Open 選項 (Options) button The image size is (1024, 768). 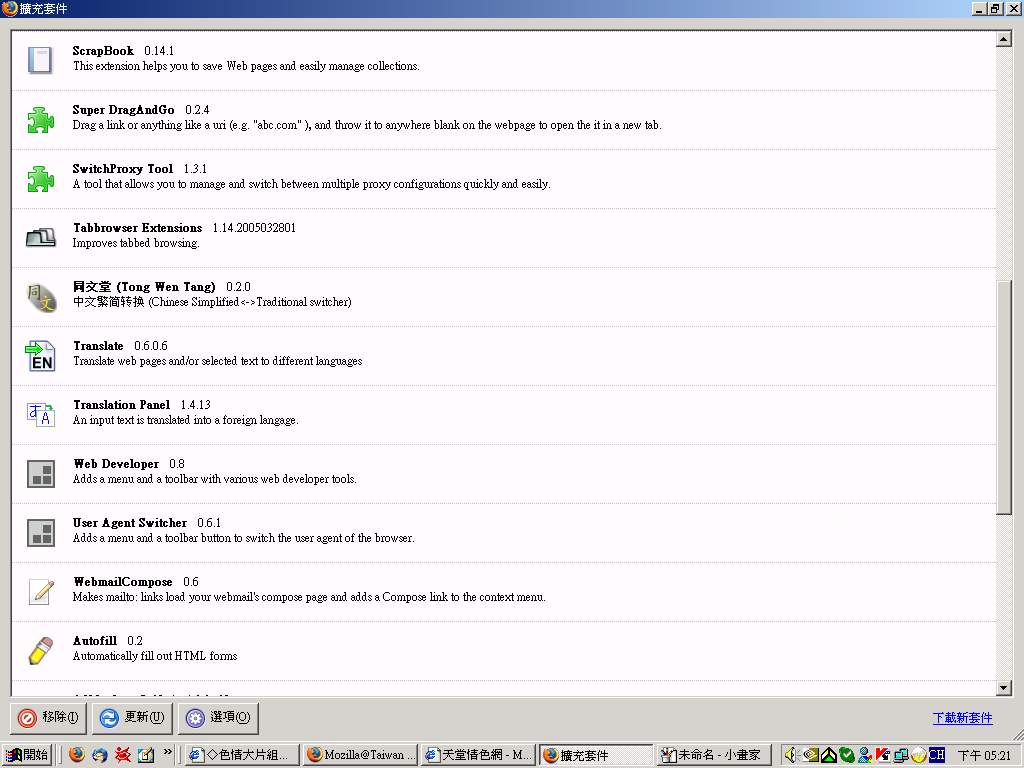click(x=218, y=718)
